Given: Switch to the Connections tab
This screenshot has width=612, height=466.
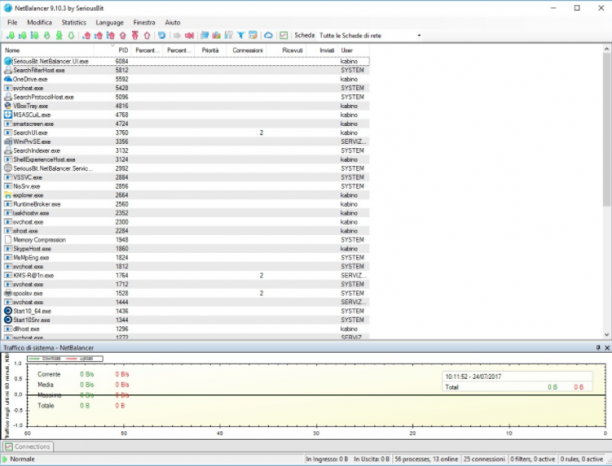Looking at the screenshot, I should [28, 446].
